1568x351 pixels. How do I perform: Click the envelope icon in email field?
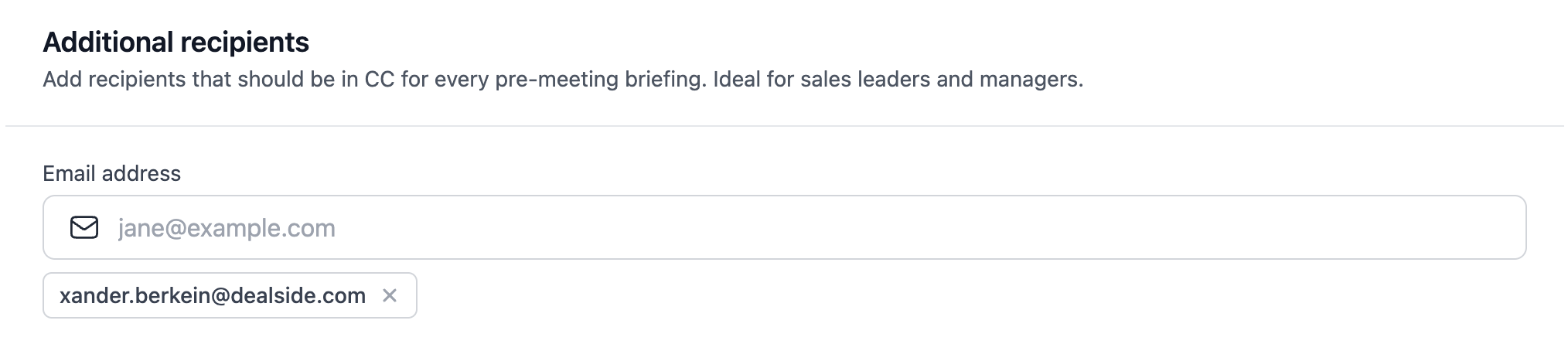(x=84, y=227)
